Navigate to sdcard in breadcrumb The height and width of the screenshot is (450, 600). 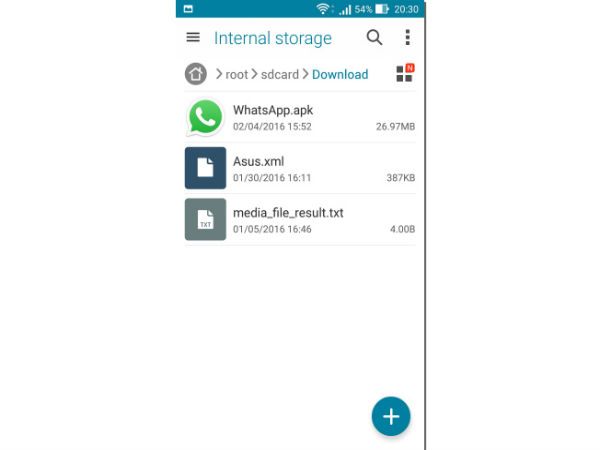[280, 74]
